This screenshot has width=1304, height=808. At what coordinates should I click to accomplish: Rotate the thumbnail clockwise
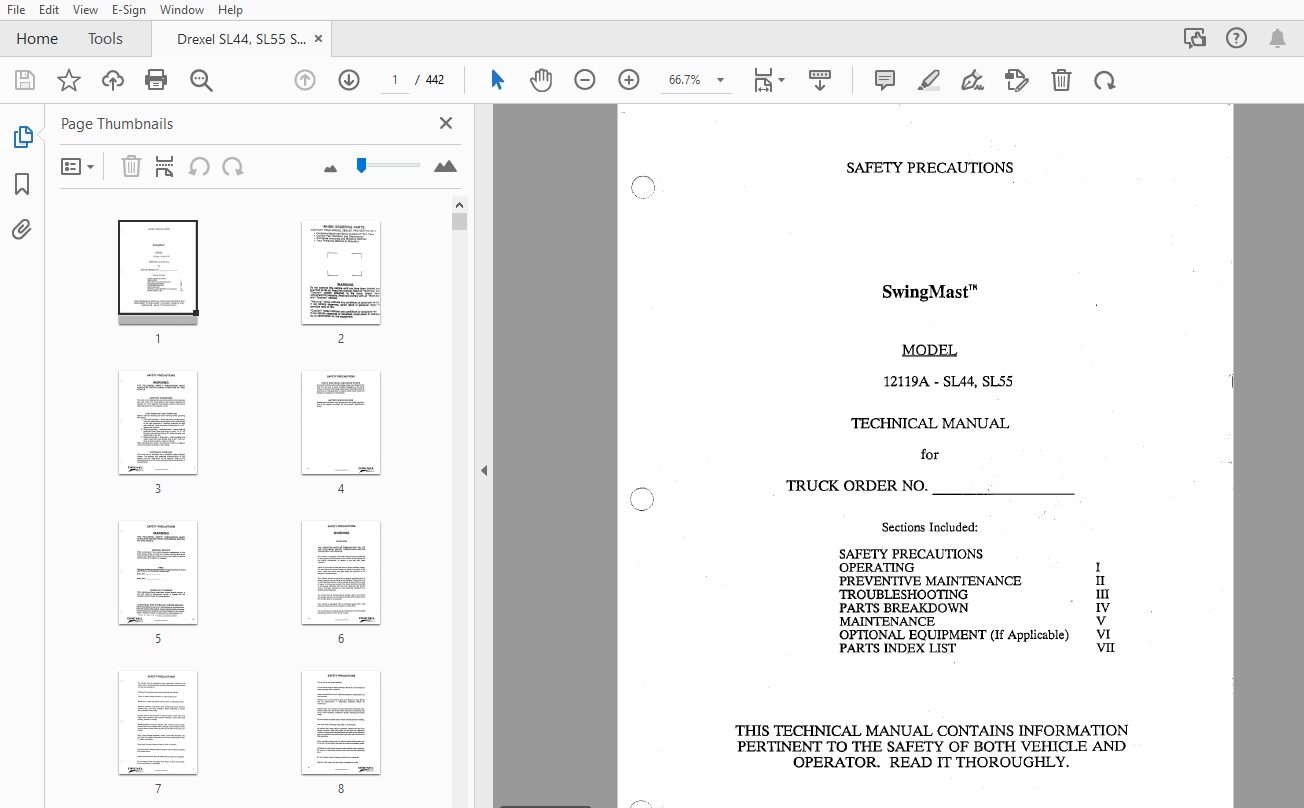point(233,167)
